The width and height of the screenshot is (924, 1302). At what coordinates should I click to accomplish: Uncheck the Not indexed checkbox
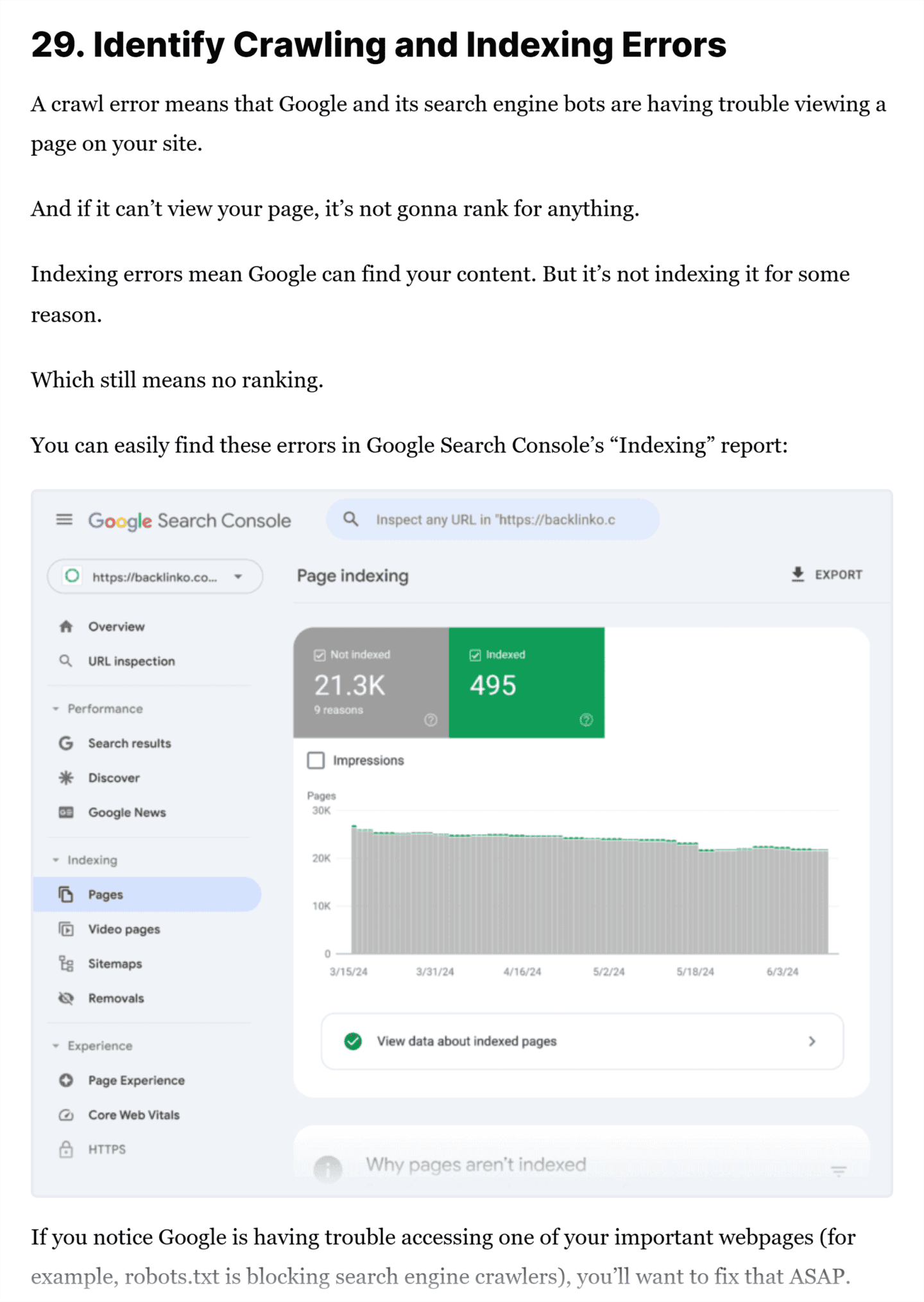pyautogui.click(x=320, y=655)
